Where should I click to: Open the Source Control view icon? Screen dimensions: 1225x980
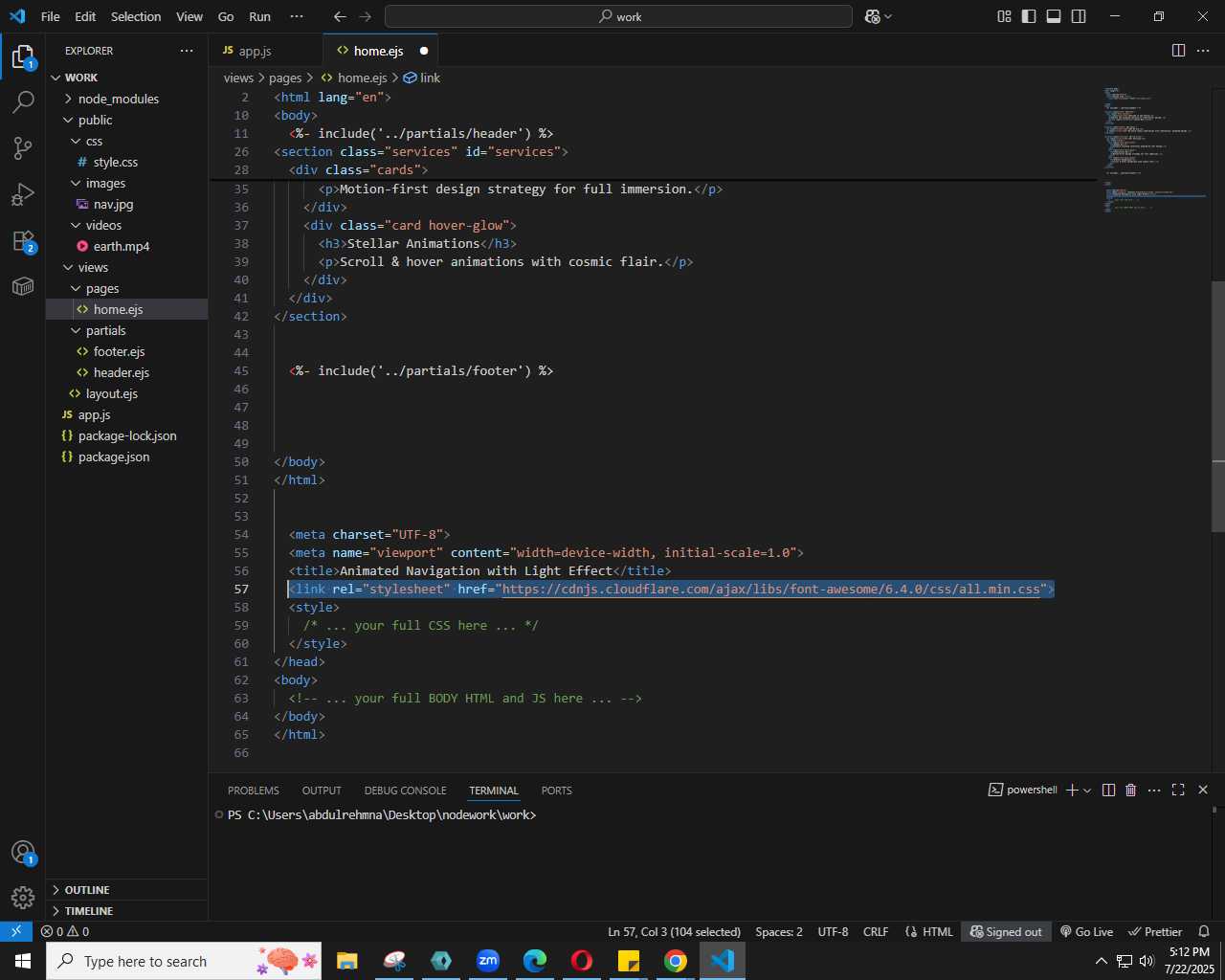(x=23, y=147)
